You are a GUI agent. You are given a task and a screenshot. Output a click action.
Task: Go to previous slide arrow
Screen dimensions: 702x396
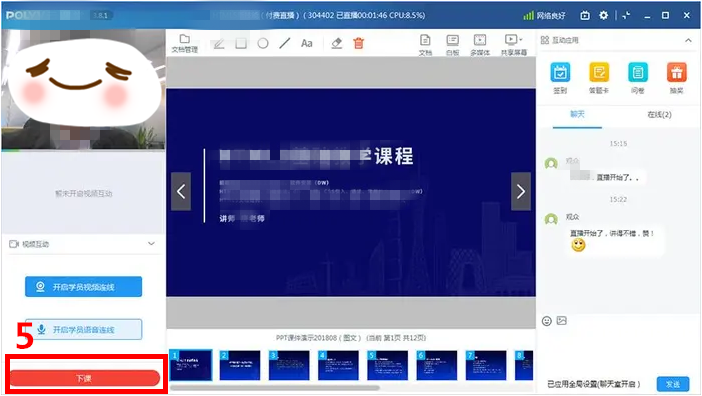(181, 192)
